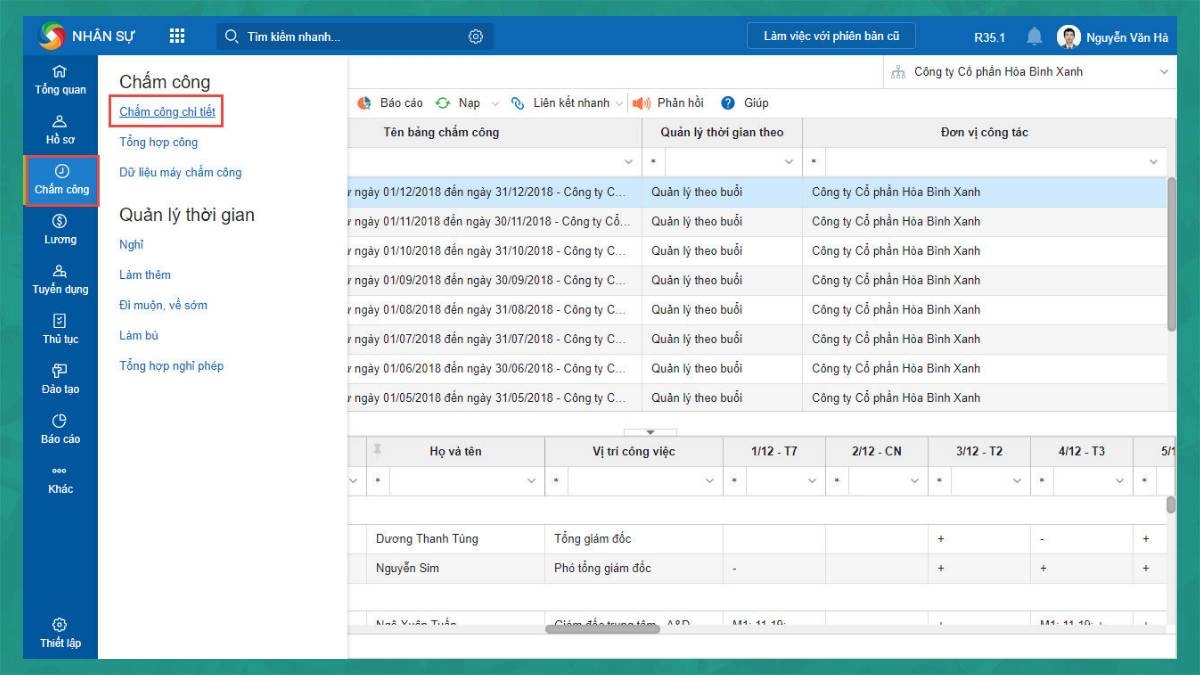This screenshot has width=1200, height=675.
Task: Click the Nạp reload toolbar button
Action: coord(458,103)
